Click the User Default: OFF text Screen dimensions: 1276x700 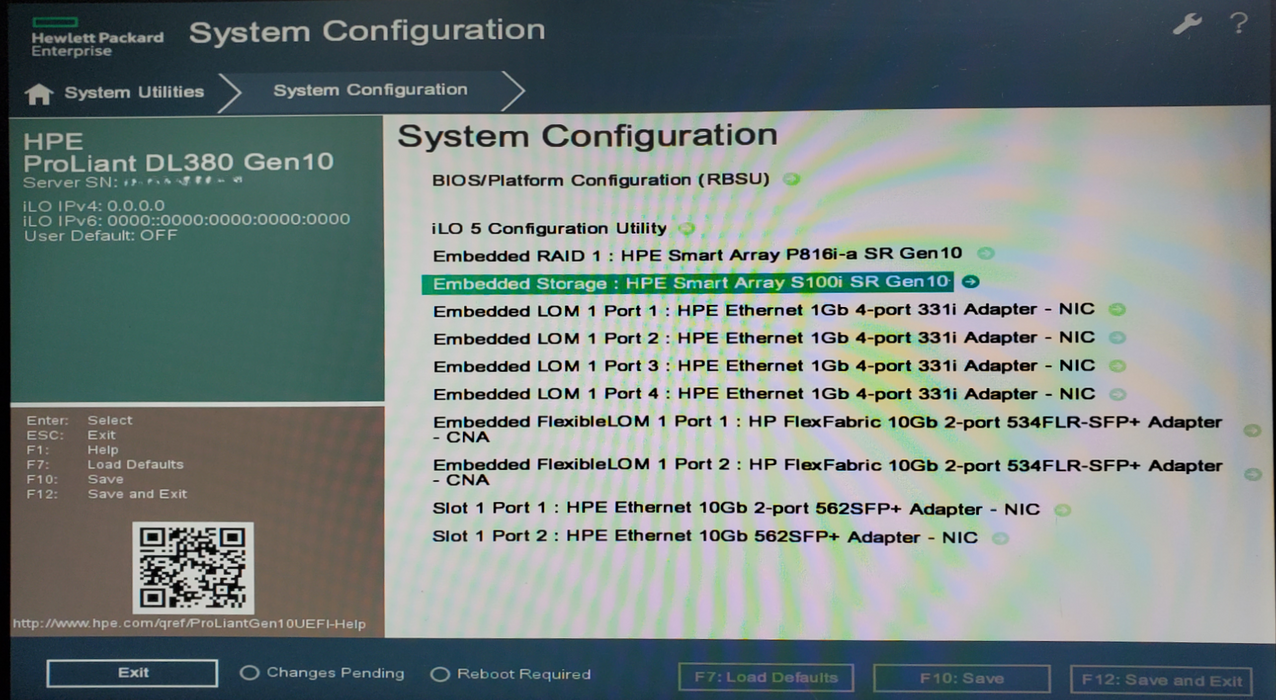point(100,235)
